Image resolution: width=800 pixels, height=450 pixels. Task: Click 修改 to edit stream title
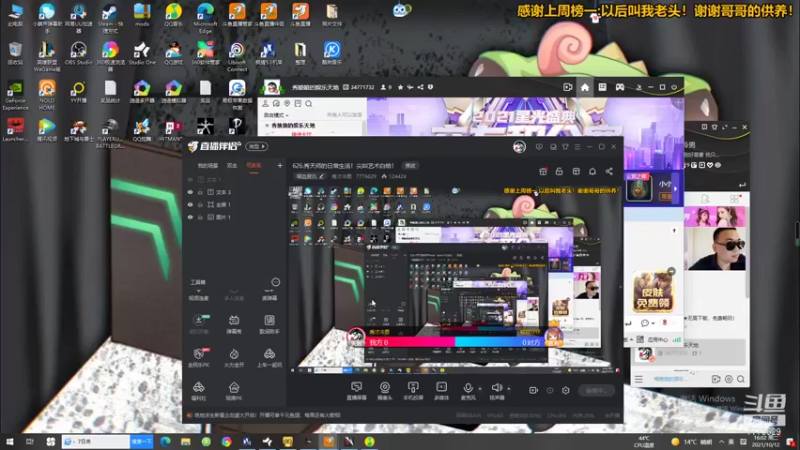click(x=410, y=165)
